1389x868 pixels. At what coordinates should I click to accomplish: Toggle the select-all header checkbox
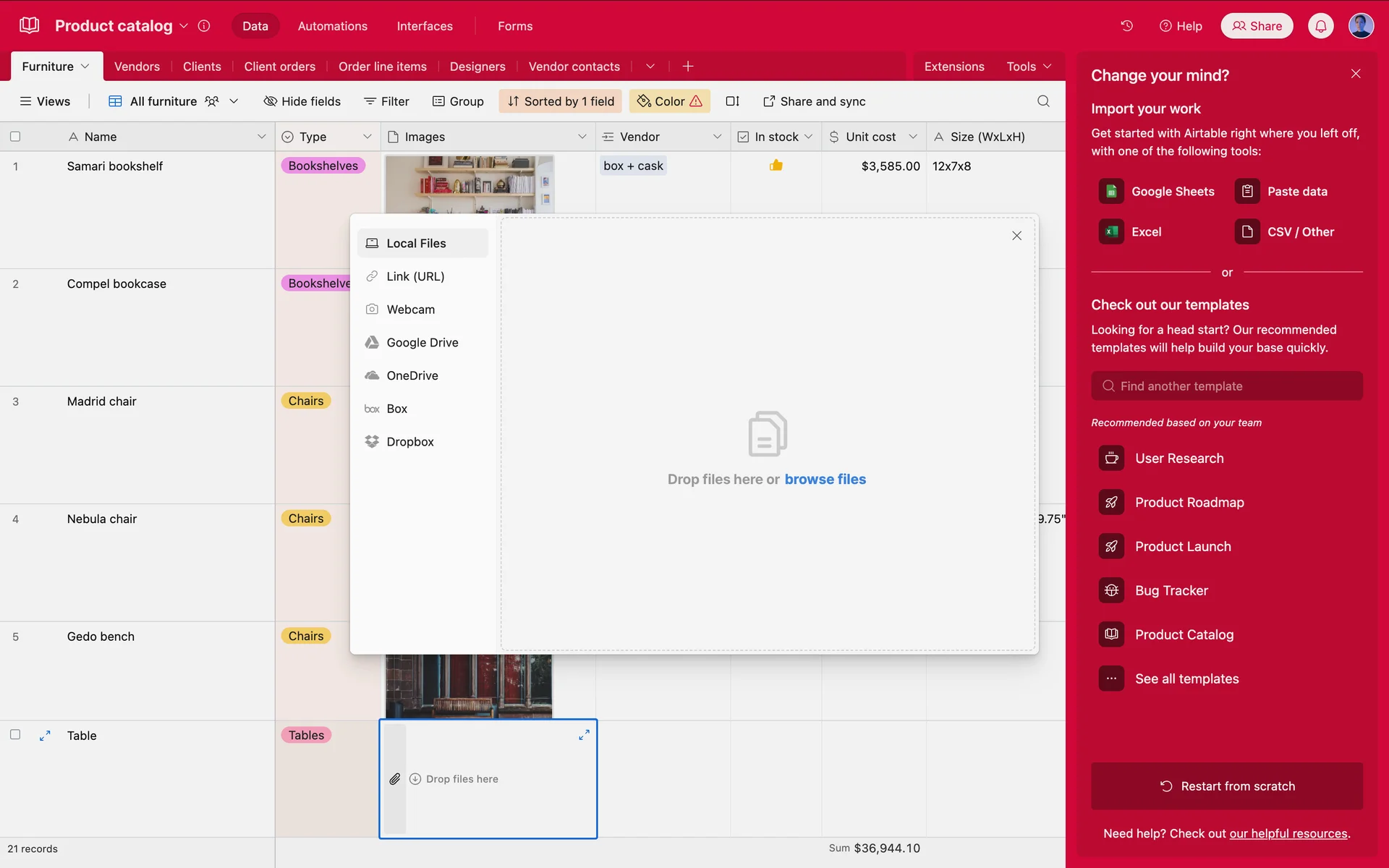(15, 137)
